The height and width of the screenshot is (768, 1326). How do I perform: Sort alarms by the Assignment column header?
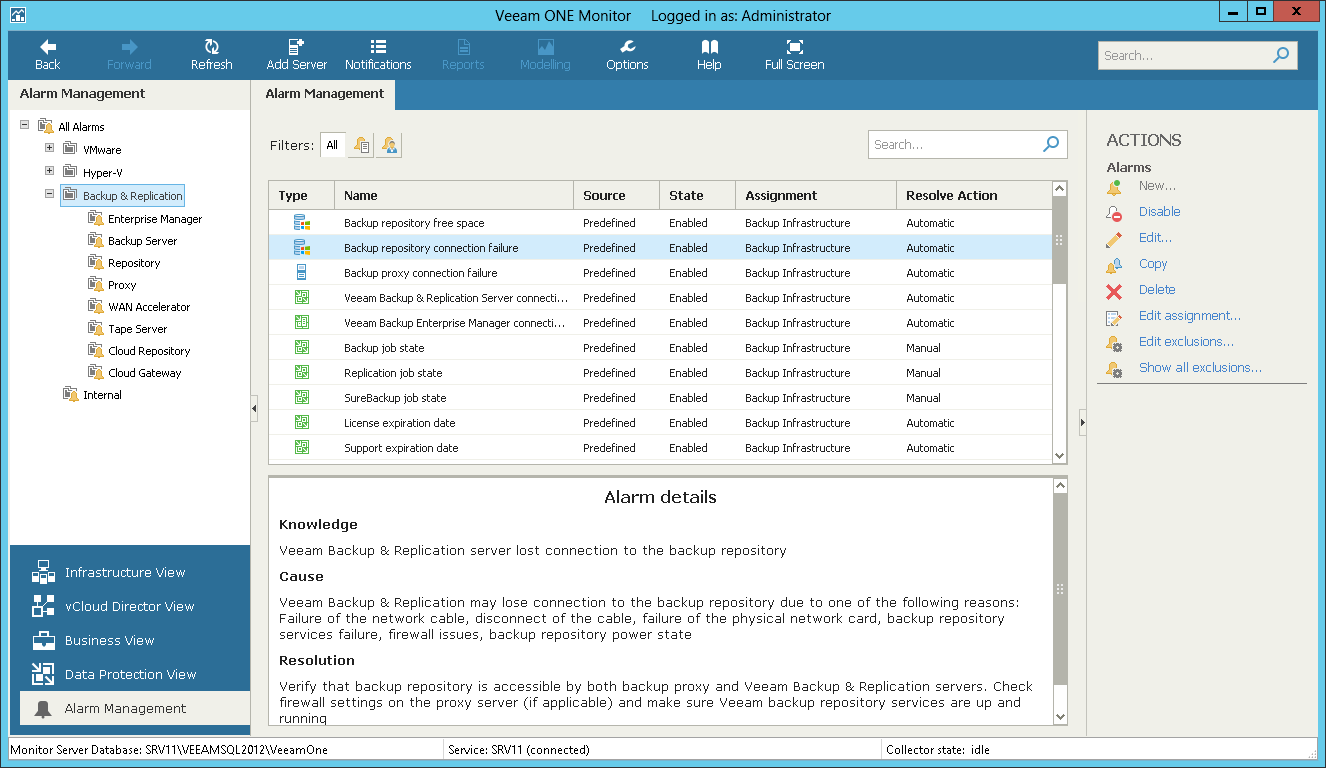tap(816, 196)
